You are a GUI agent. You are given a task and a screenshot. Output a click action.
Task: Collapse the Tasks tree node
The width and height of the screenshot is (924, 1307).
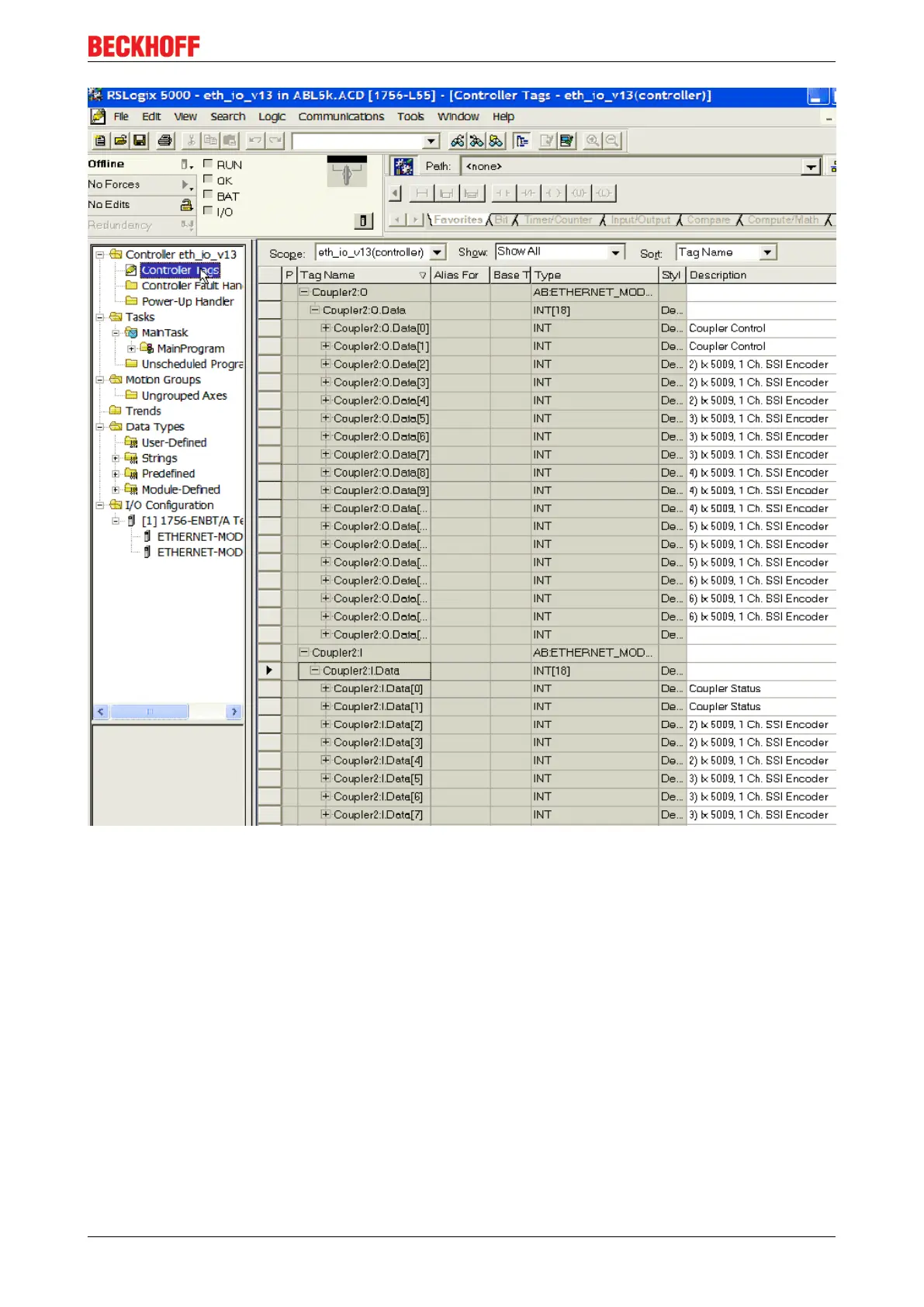coord(99,317)
